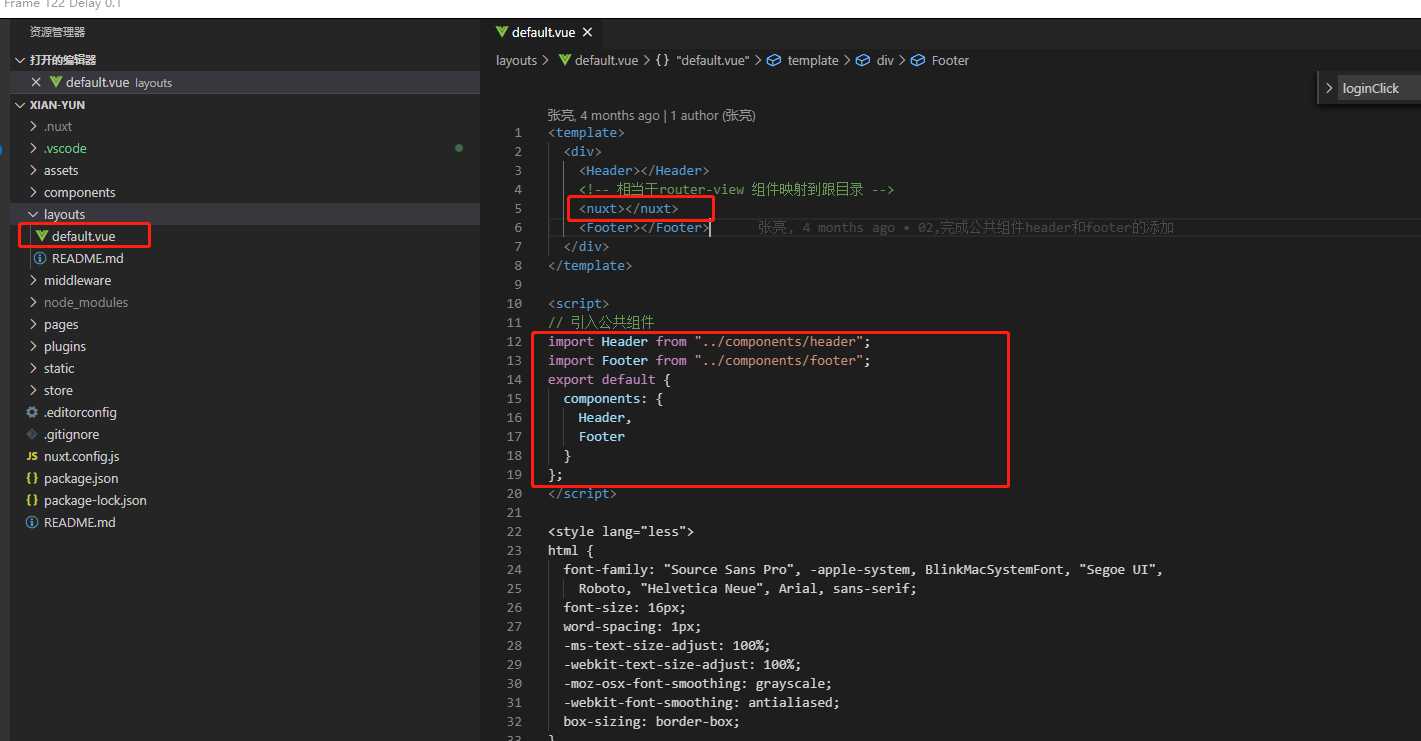Click default.vue breadcrumb segment

tap(606, 60)
